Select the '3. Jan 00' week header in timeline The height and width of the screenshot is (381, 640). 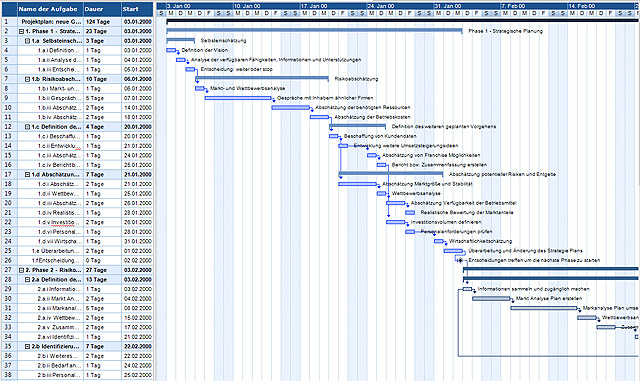click(x=200, y=6)
